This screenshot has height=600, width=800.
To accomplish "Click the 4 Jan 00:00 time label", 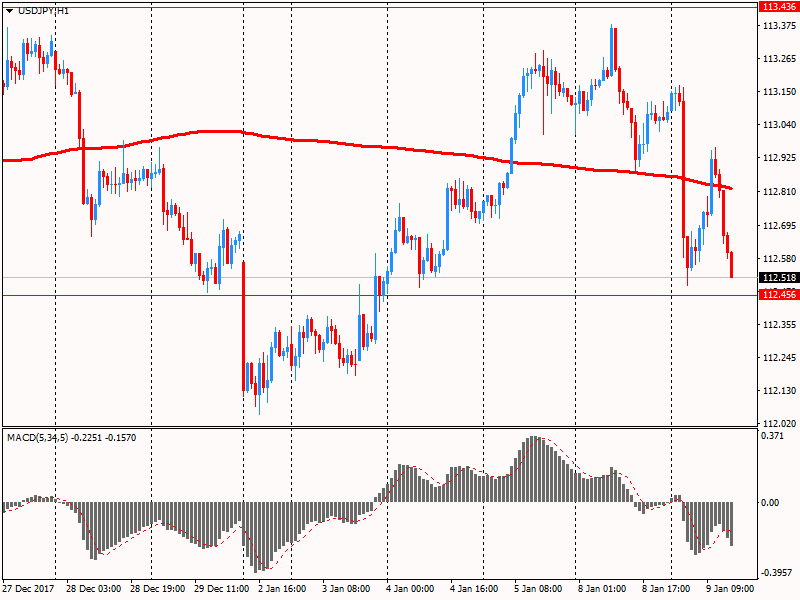I will click(410, 588).
